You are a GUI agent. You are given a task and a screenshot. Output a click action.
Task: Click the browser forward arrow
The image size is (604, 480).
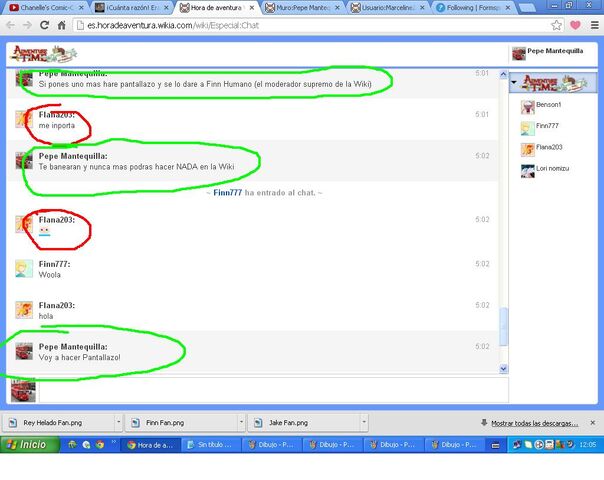[x=27, y=25]
